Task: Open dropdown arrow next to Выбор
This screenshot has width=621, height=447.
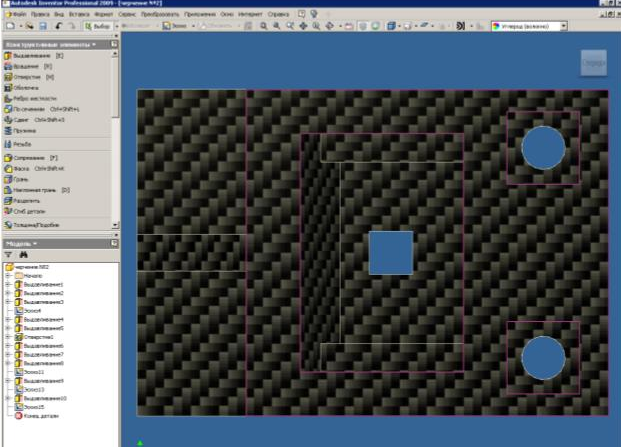Action: pyautogui.click(x=116, y=27)
